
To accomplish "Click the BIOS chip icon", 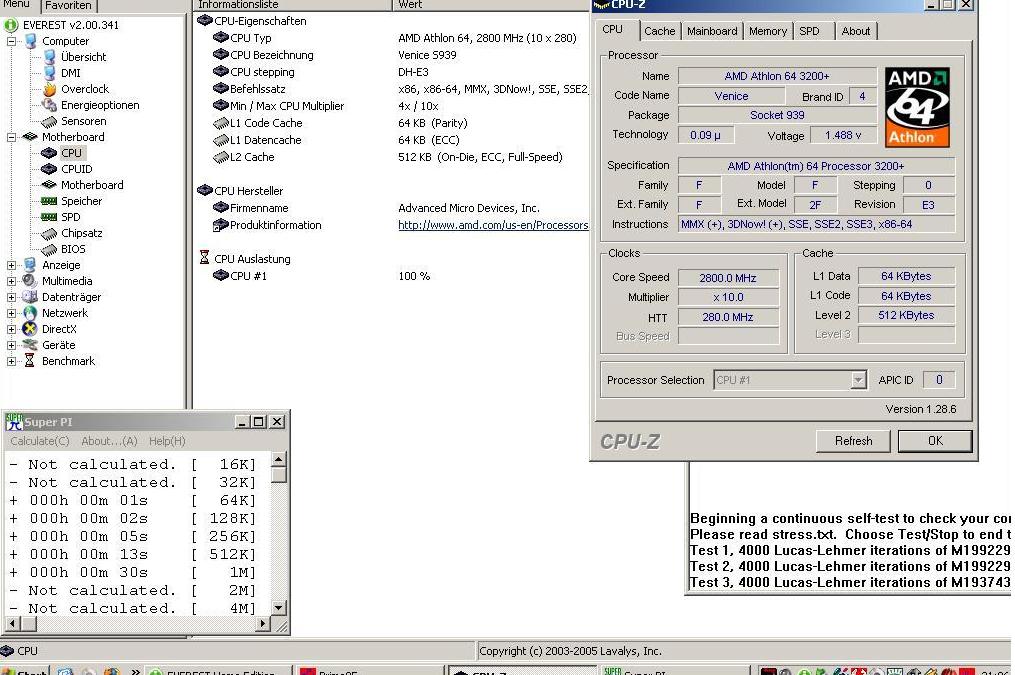I will (x=49, y=249).
